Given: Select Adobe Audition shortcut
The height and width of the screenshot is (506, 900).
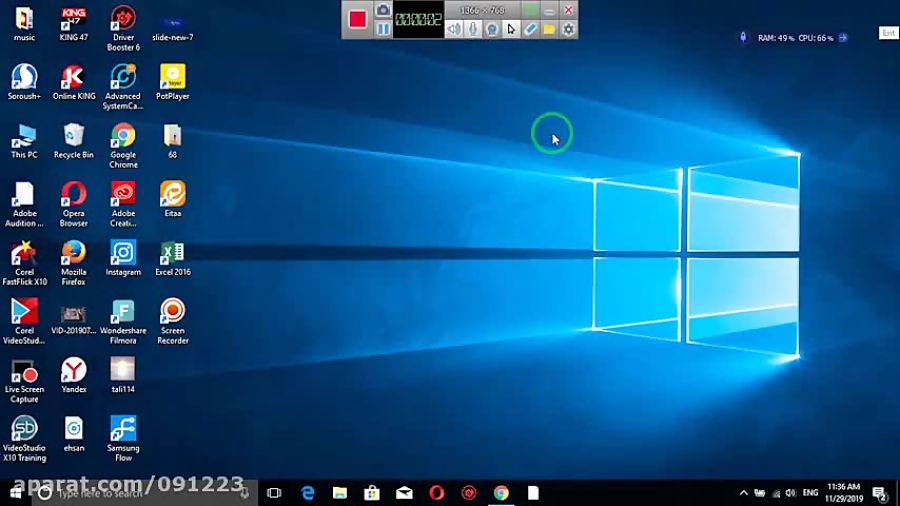Looking at the screenshot, I should pos(24,205).
